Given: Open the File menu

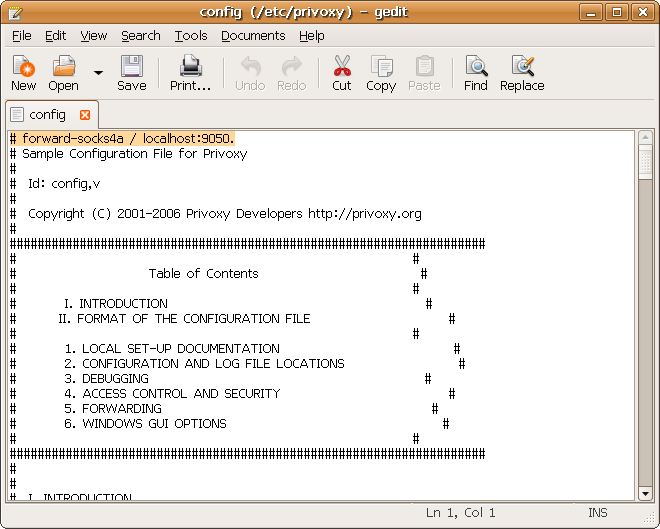Looking at the screenshot, I should [x=21, y=36].
